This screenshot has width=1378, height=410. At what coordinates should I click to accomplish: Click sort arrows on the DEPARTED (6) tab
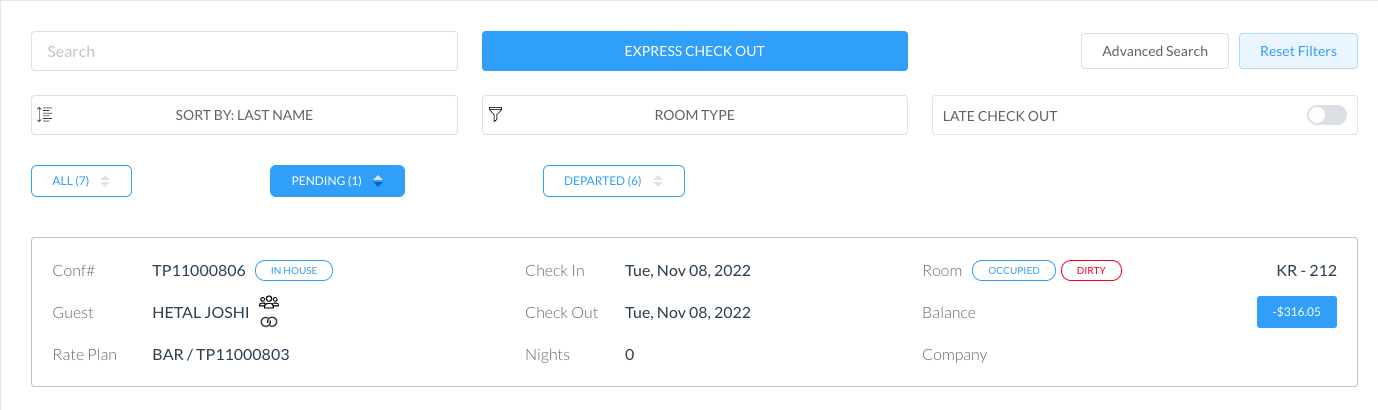click(658, 181)
